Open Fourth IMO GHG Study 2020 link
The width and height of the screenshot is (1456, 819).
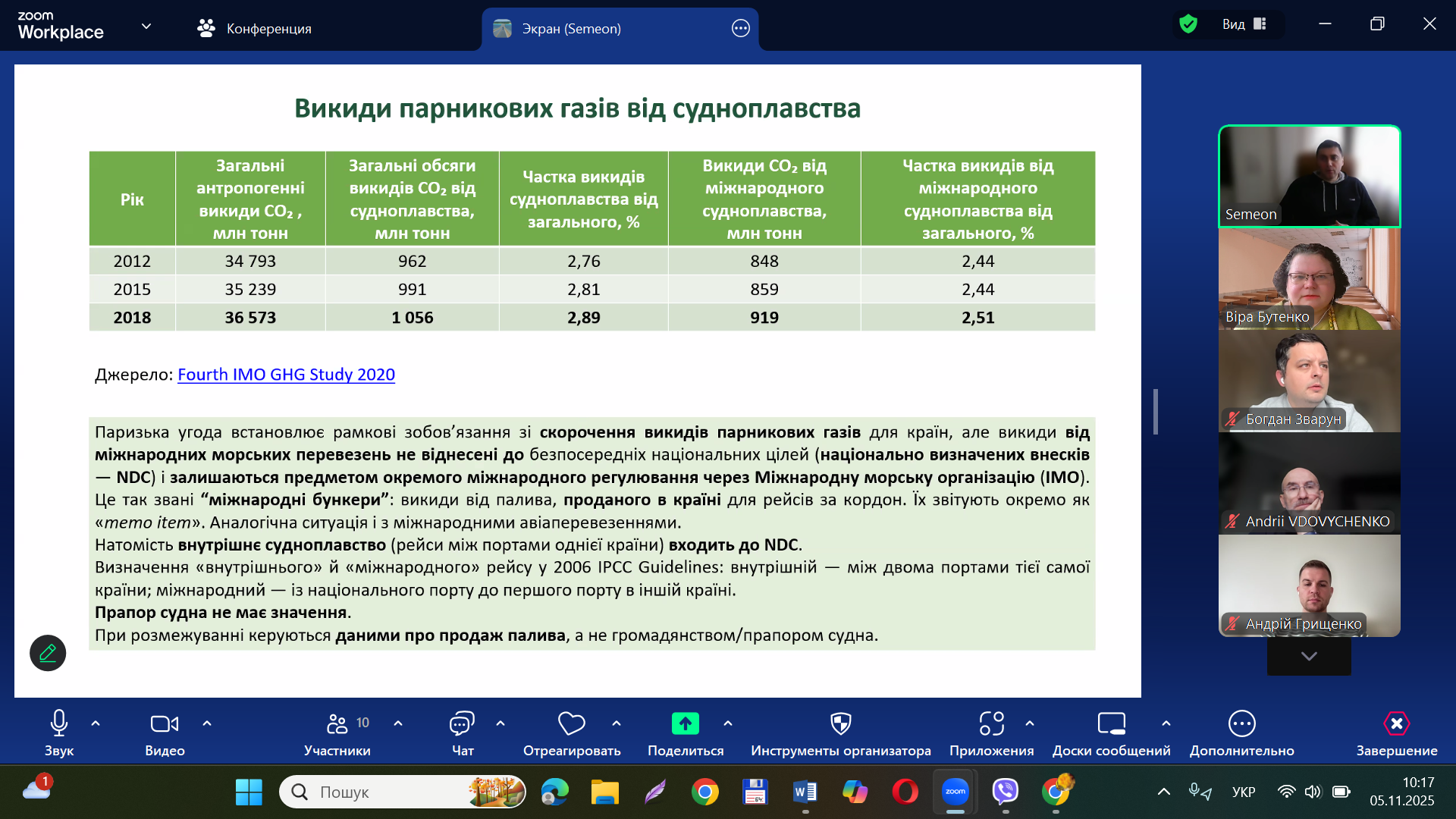pos(286,375)
